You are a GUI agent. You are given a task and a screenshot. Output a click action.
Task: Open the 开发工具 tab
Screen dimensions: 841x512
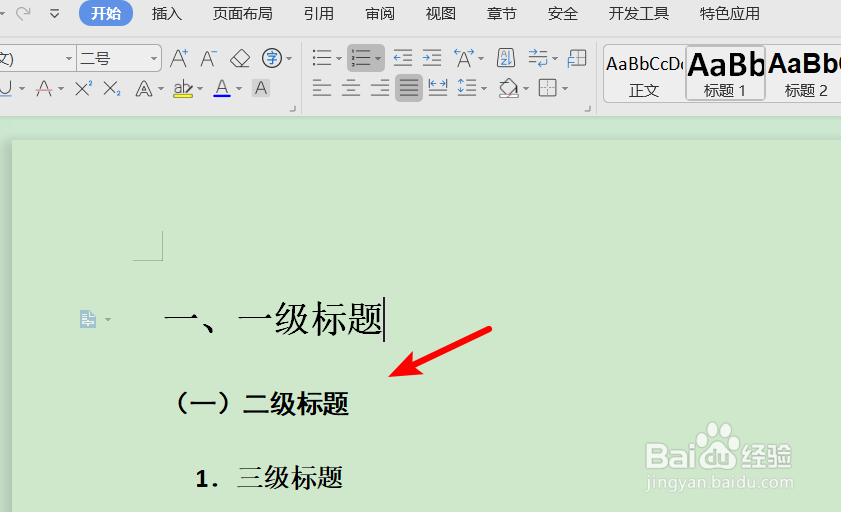(x=638, y=13)
